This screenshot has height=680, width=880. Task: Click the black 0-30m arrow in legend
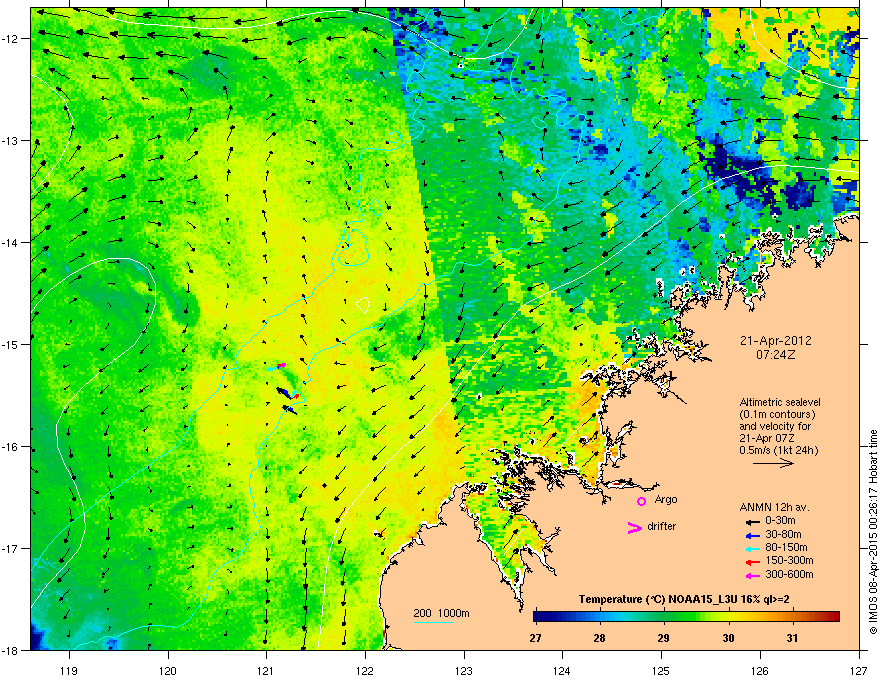point(751,521)
